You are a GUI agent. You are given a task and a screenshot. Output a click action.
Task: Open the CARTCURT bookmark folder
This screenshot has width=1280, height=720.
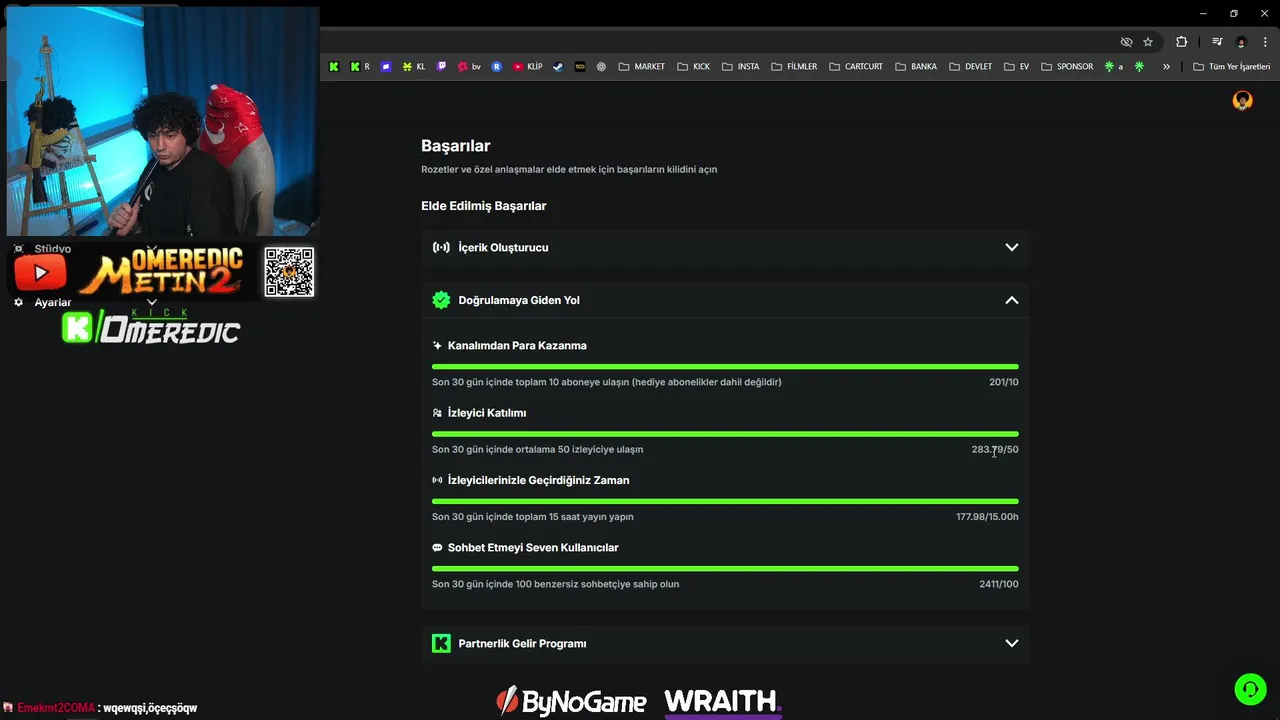pyautogui.click(x=856, y=67)
